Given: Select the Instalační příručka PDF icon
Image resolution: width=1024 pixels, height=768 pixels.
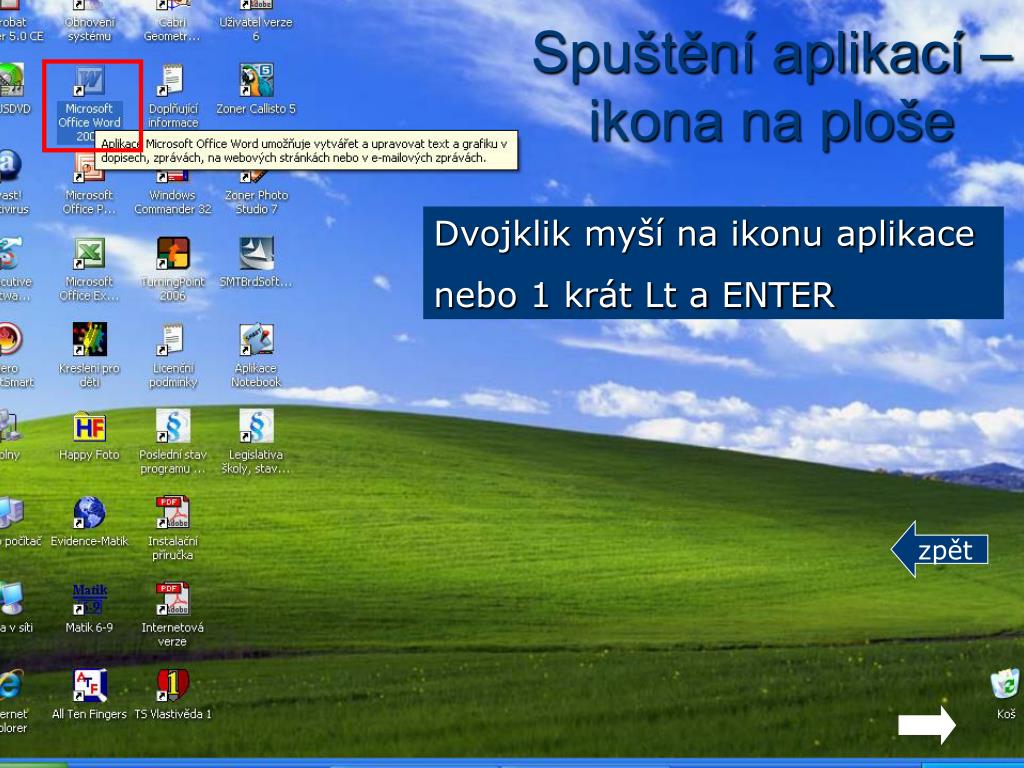Looking at the screenshot, I should click(x=172, y=513).
